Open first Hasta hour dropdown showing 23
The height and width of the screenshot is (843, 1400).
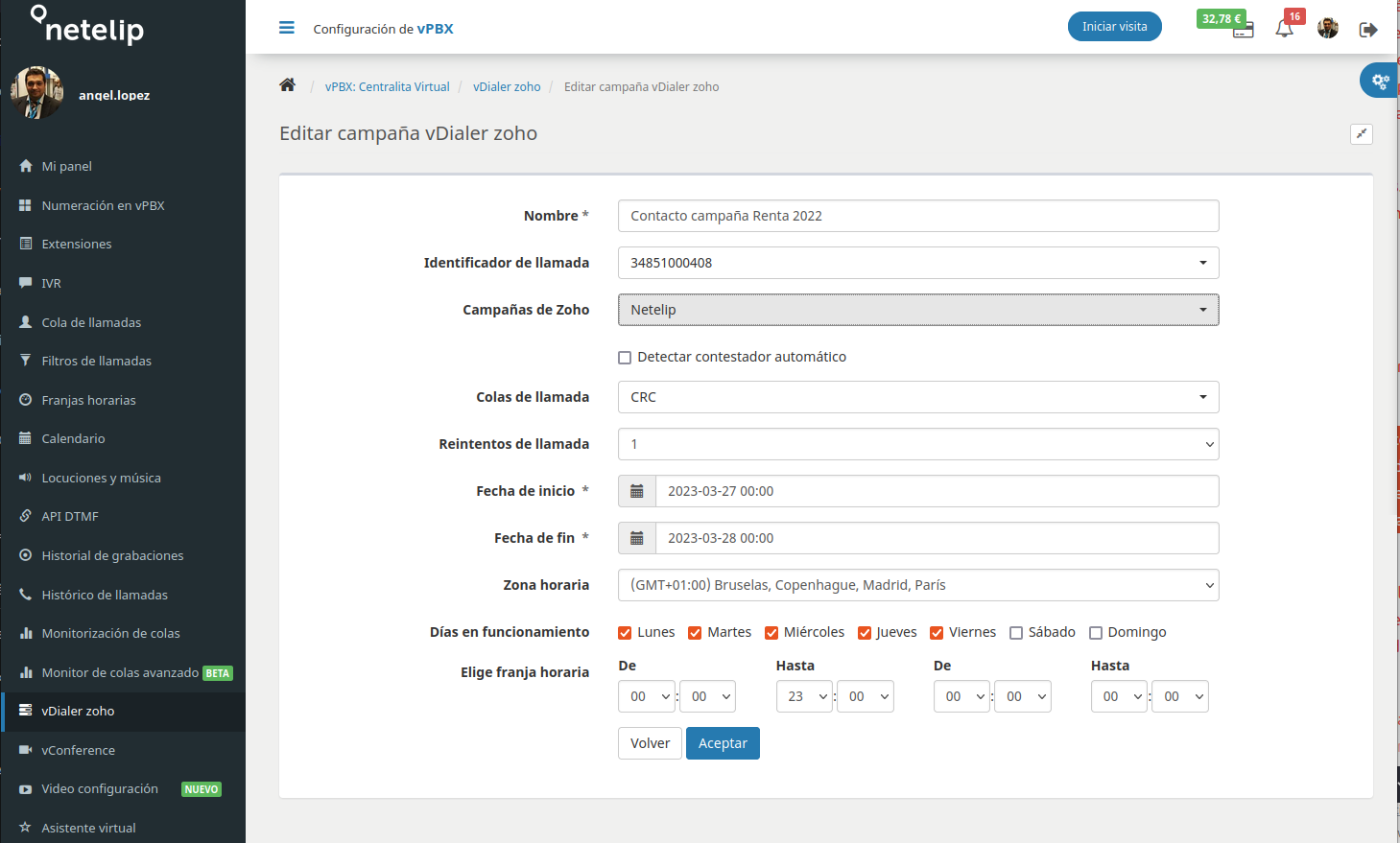(x=804, y=696)
